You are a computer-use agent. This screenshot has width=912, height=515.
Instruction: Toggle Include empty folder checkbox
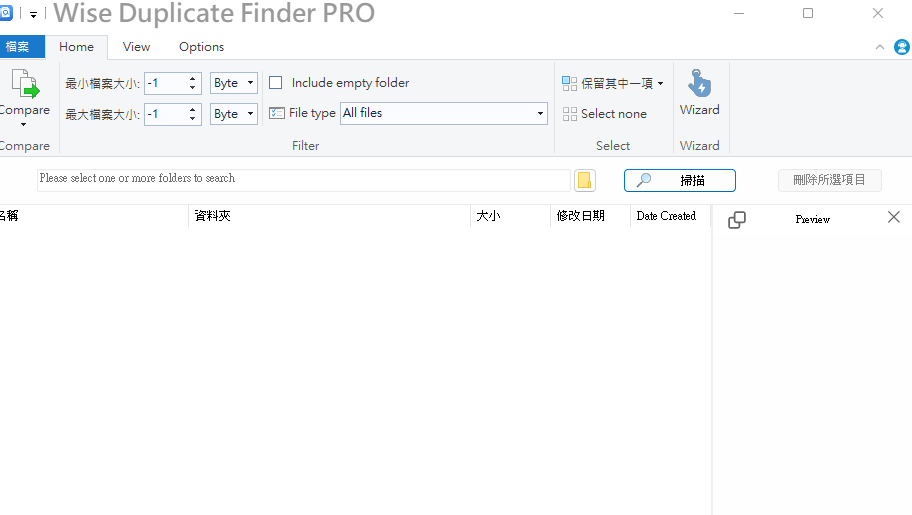[x=276, y=83]
